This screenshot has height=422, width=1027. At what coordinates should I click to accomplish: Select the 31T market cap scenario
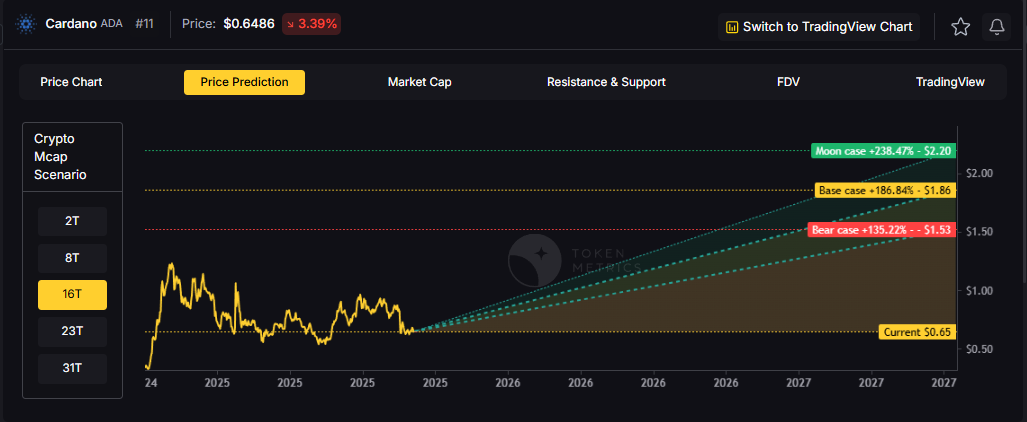pos(72,368)
